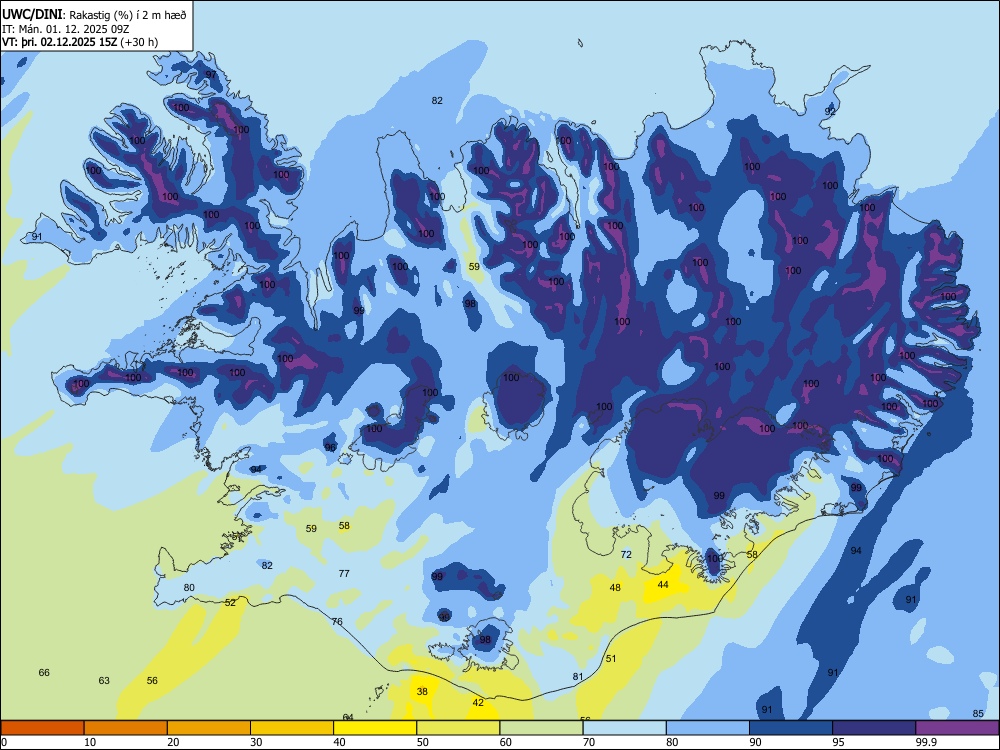This screenshot has width=1000, height=750.
Task: Click the humidity value '85' on the map
Action: click(978, 713)
